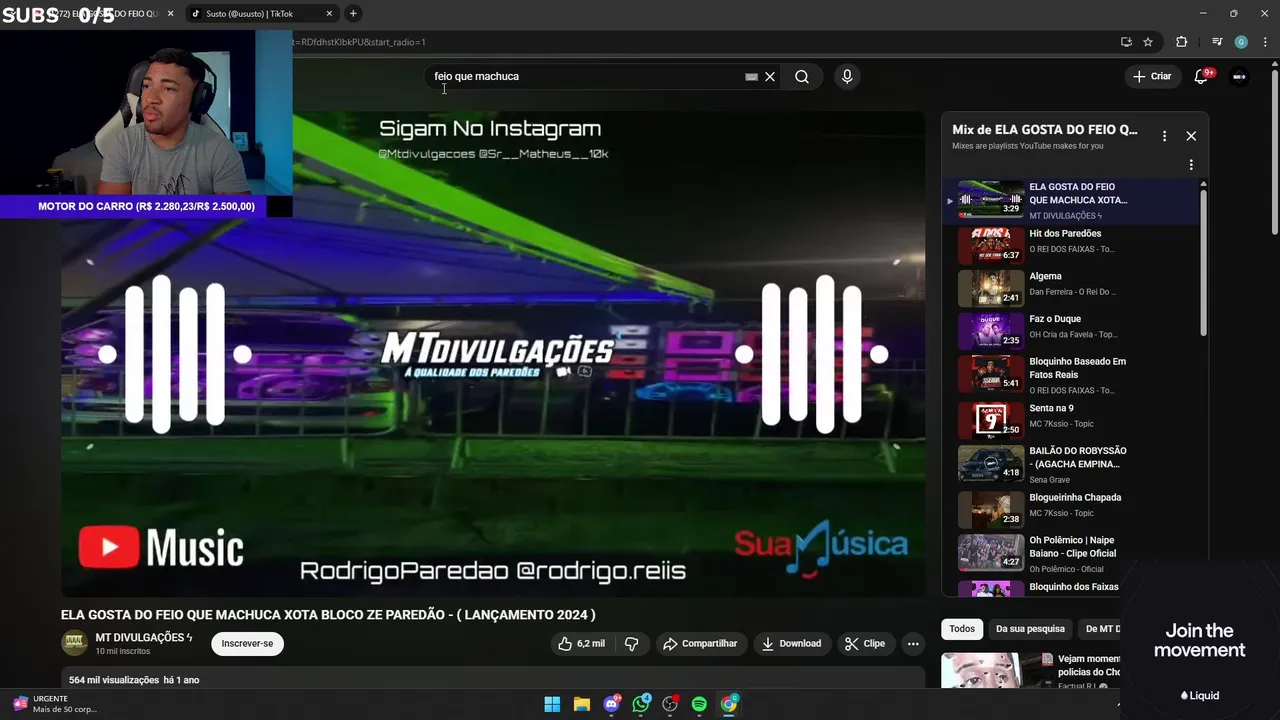Image resolution: width=1280 pixels, height=720 pixels.
Task: Like the video with thumbs up
Action: 581,644
